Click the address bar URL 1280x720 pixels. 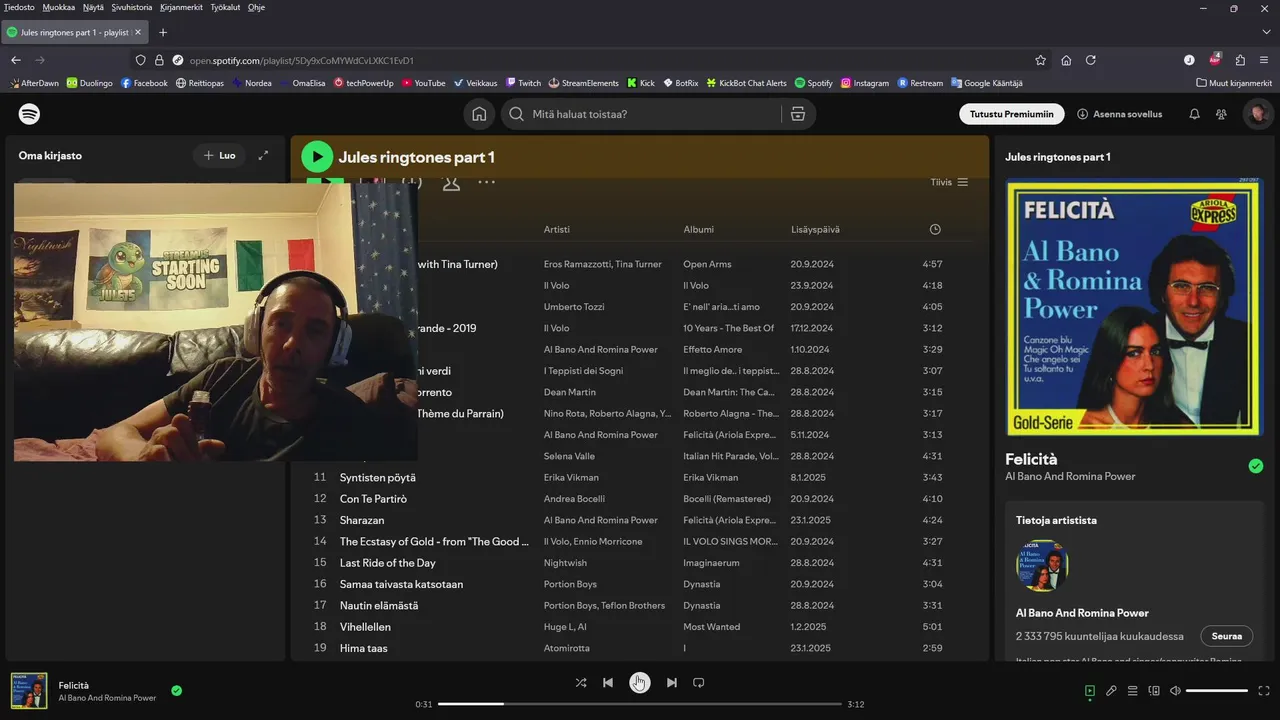(x=302, y=60)
